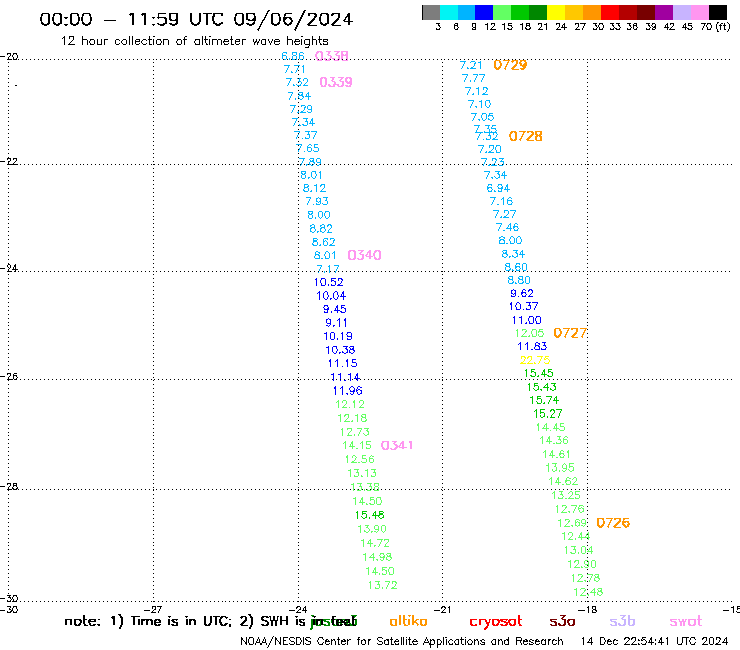Select the altika satellite legend label

click(408, 621)
